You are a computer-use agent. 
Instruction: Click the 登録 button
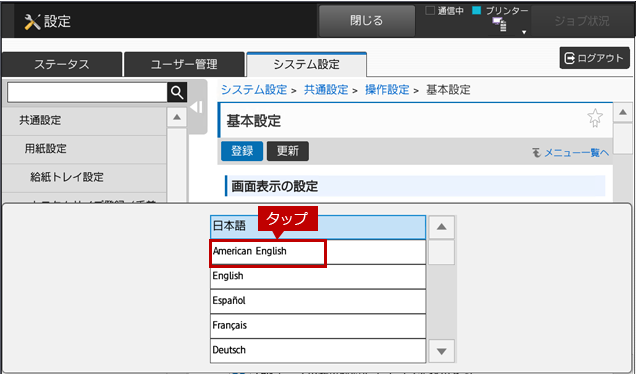pyautogui.click(x=242, y=151)
